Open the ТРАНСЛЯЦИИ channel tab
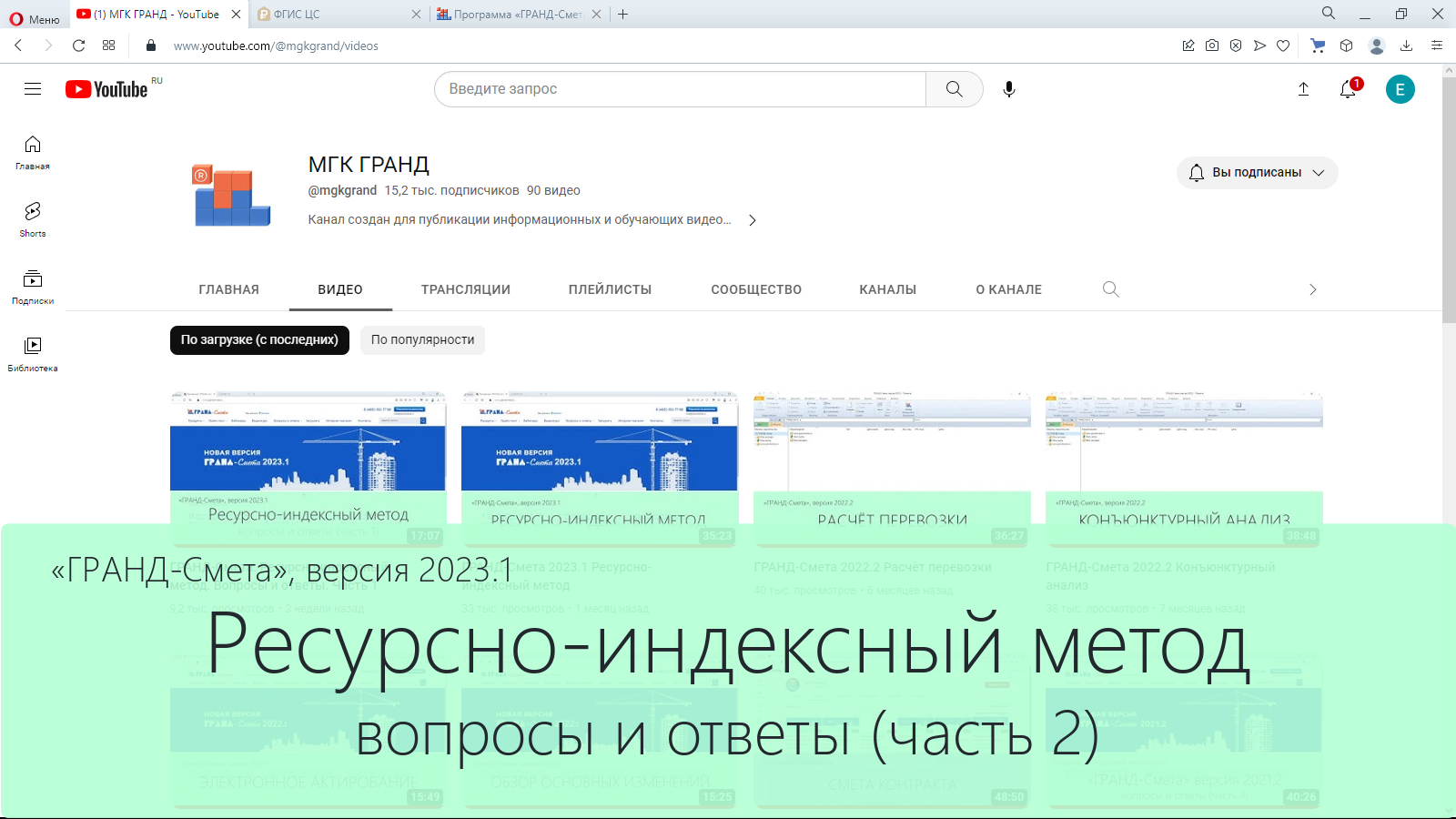1456x819 pixels. [x=466, y=289]
